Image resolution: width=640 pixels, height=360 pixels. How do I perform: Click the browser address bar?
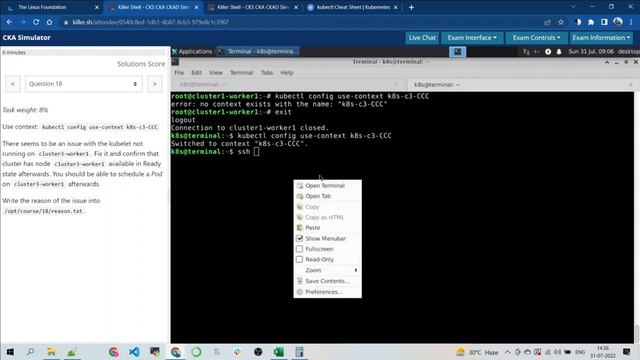302,22
